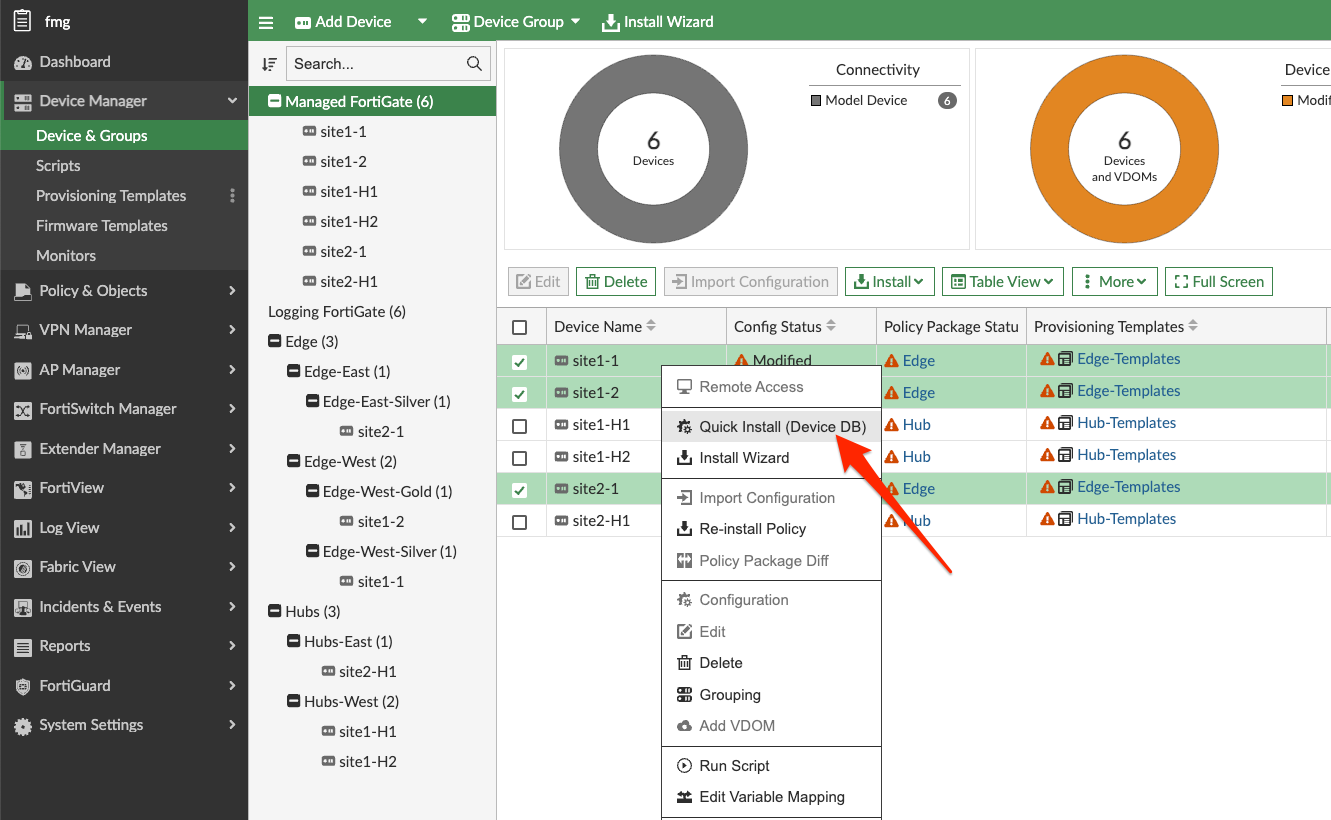Toggle the hamburger sidebar menu icon
Viewport: 1331px width, 820px height.
coord(265,22)
